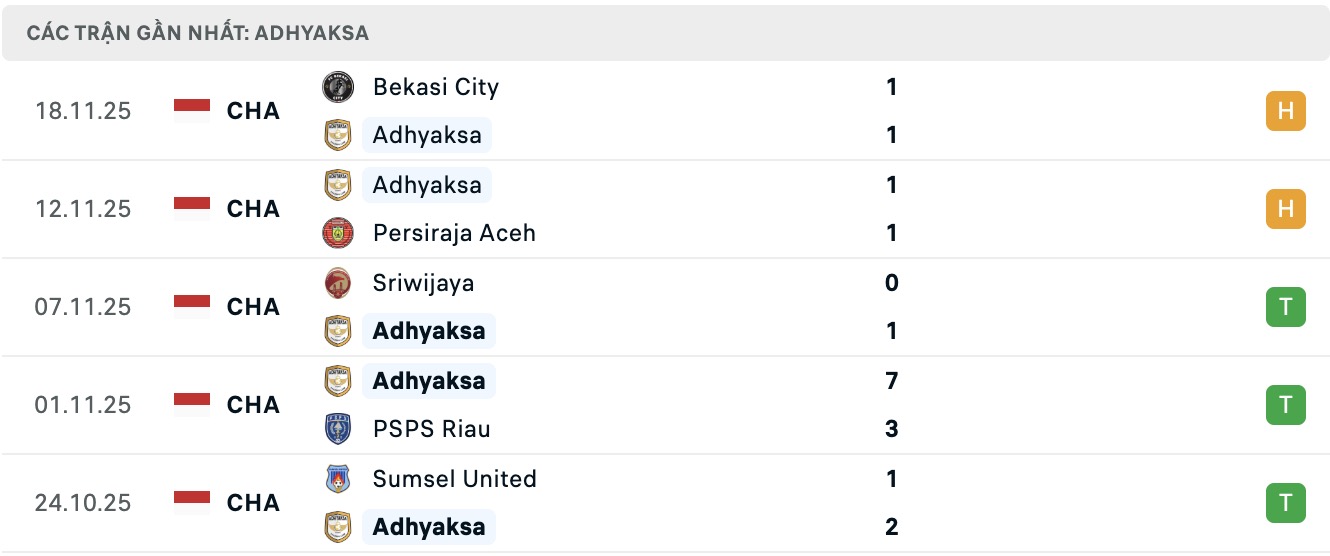Click the green T badge for Sumsel United match
The width and height of the screenshot is (1330, 556).
[1285, 503]
